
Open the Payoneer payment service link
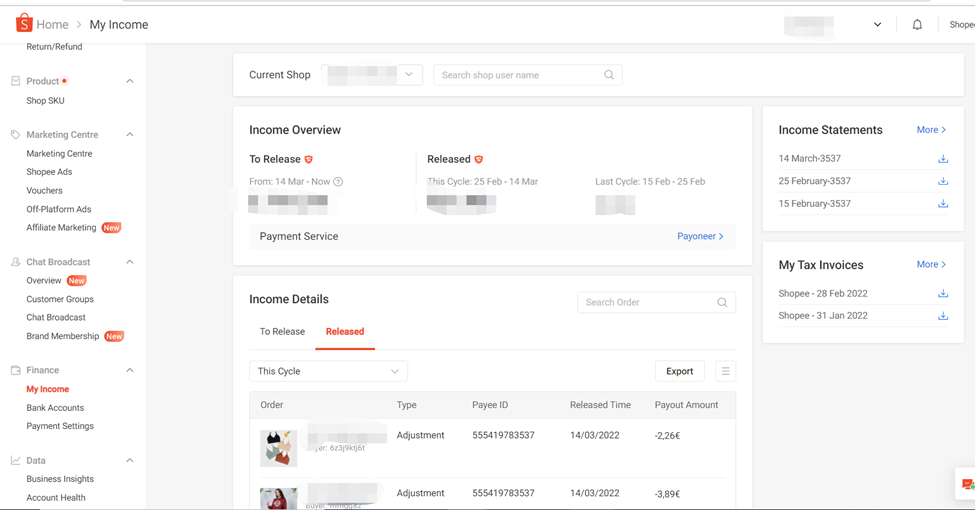(x=700, y=237)
